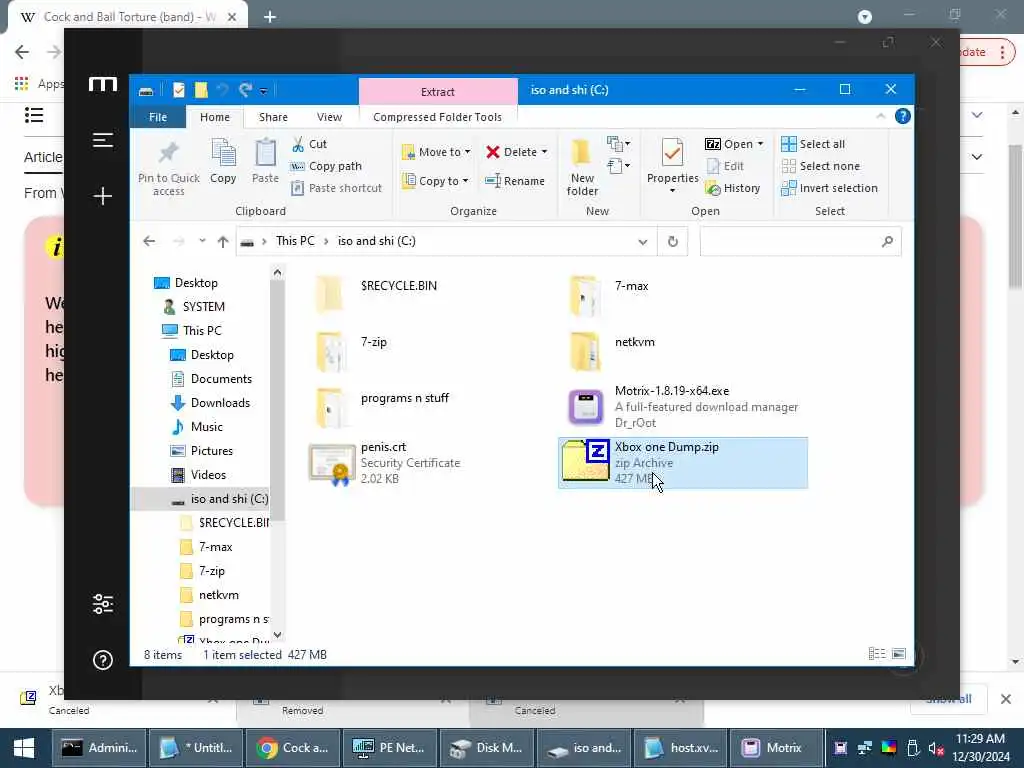Click the Edit ribbon button
The width and height of the screenshot is (1024, 768).
pos(726,166)
